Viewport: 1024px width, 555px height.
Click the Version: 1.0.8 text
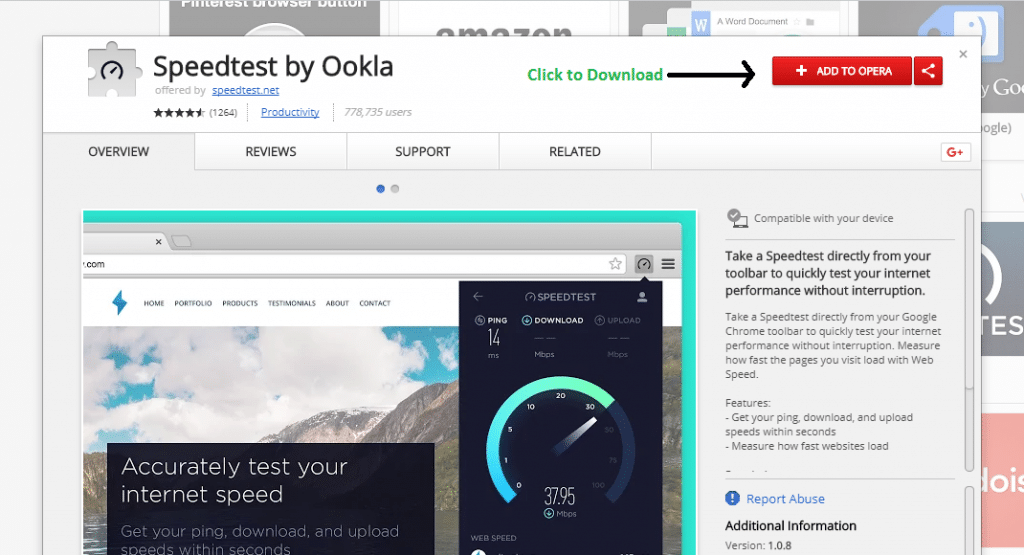758,545
